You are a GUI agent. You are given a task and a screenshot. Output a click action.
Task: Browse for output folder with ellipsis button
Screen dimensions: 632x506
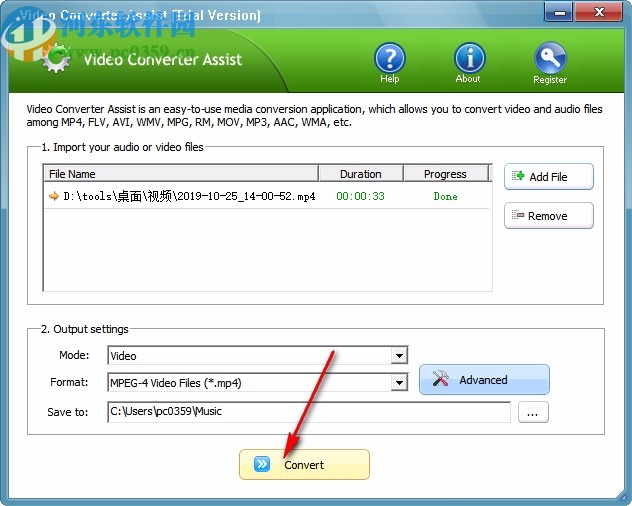tap(533, 412)
